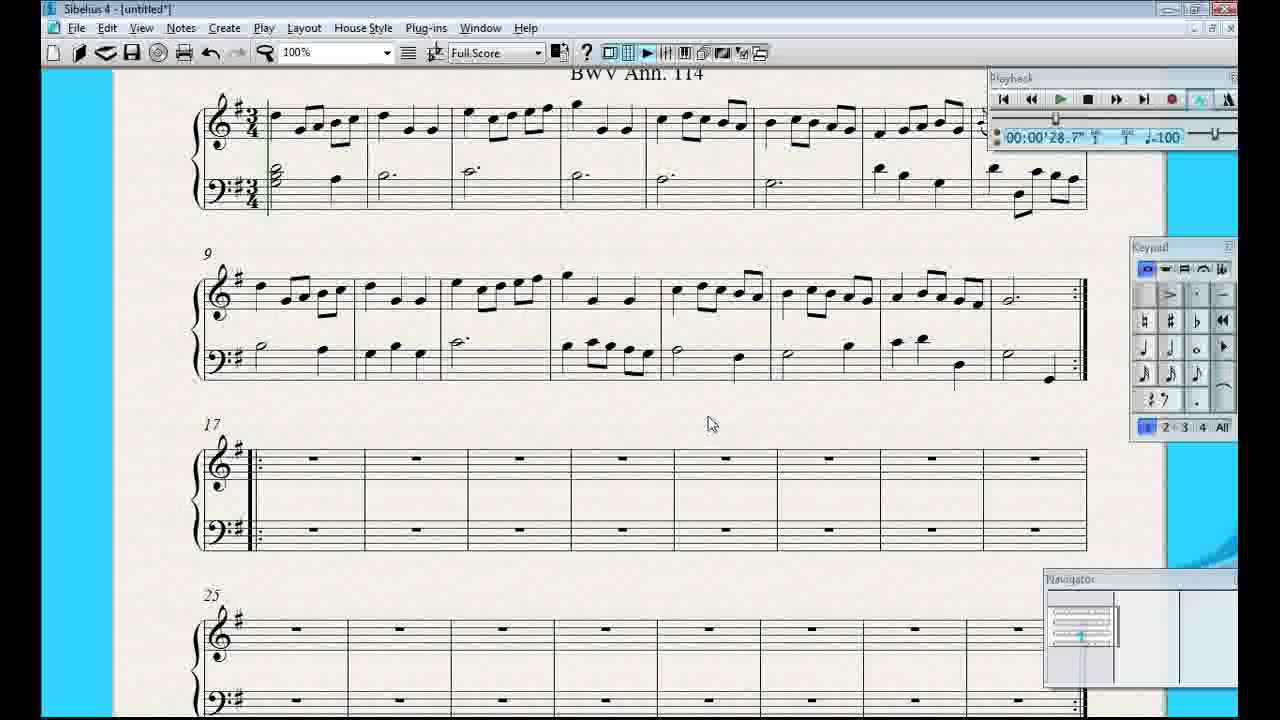
Task: Rewind to start in Playback window
Action: click(x=1004, y=99)
